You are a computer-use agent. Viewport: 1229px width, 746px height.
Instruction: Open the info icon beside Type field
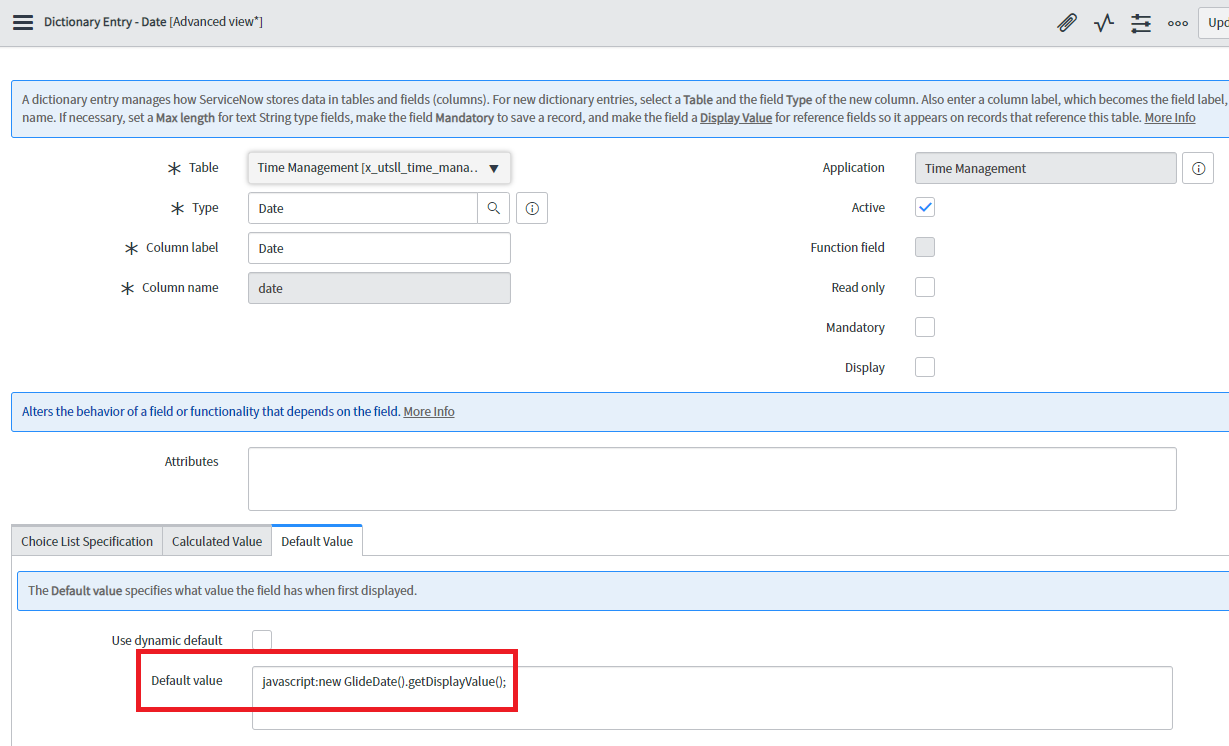click(531, 207)
